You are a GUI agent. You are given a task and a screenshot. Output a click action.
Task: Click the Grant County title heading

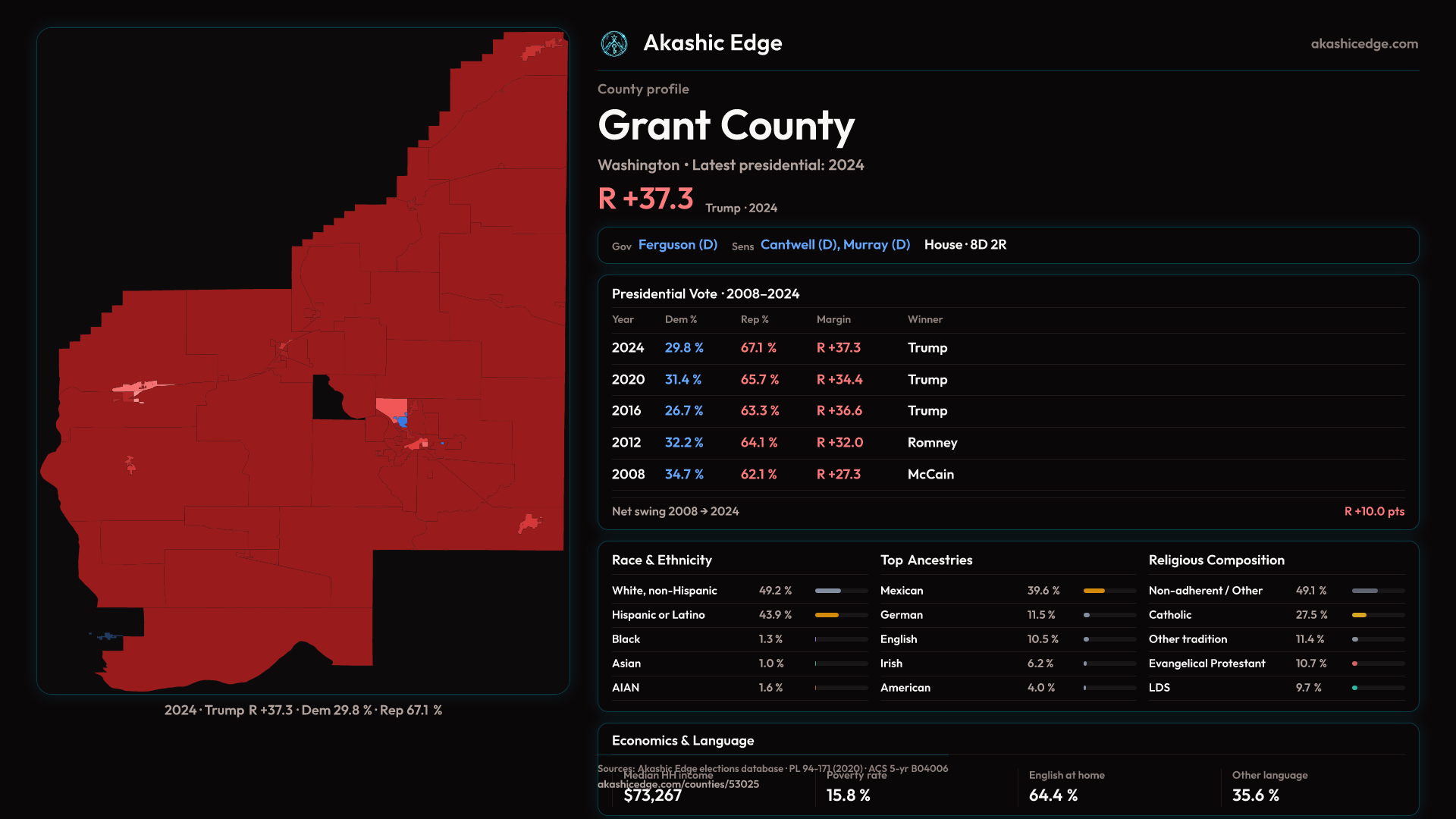pyautogui.click(x=726, y=126)
